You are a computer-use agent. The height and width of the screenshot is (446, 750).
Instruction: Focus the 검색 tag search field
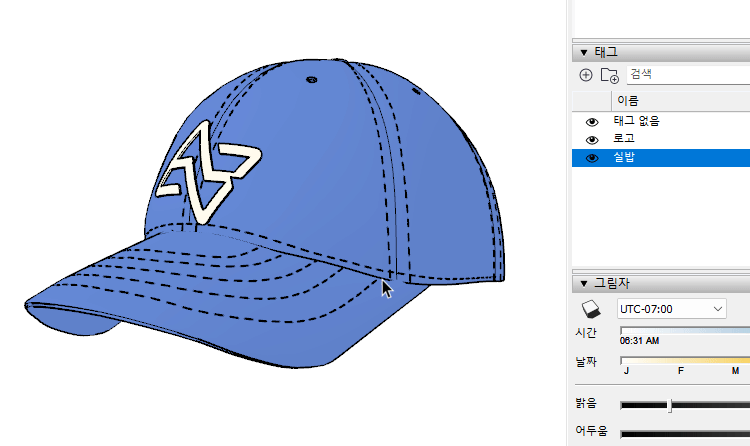click(688, 74)
